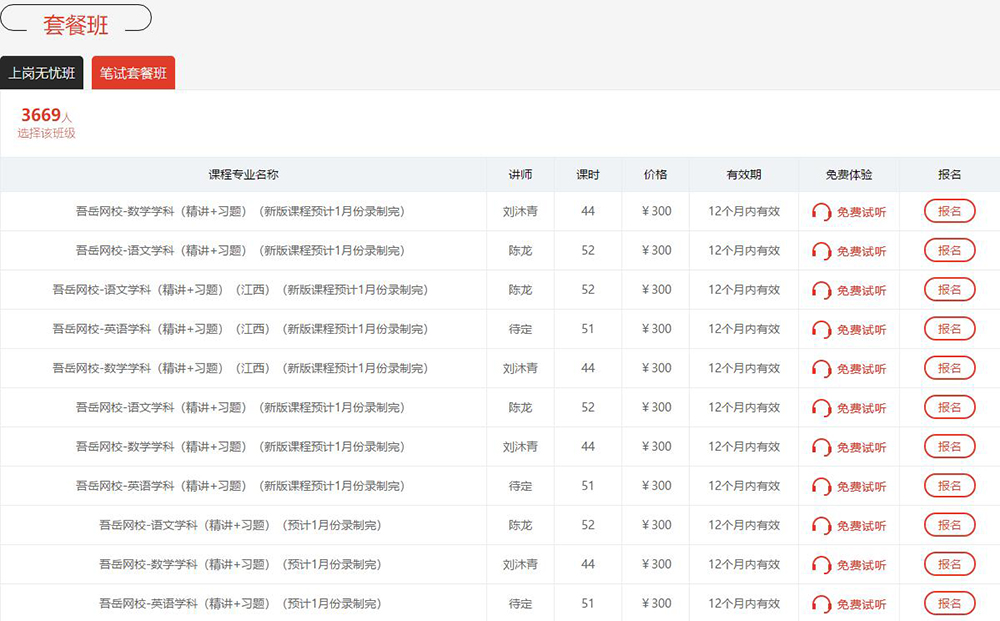Click teacher 刘沐青 in 数学学科 (预计1月份录制完) row
The width and height of the screenshot is (1000, 621).
(520, 565)
